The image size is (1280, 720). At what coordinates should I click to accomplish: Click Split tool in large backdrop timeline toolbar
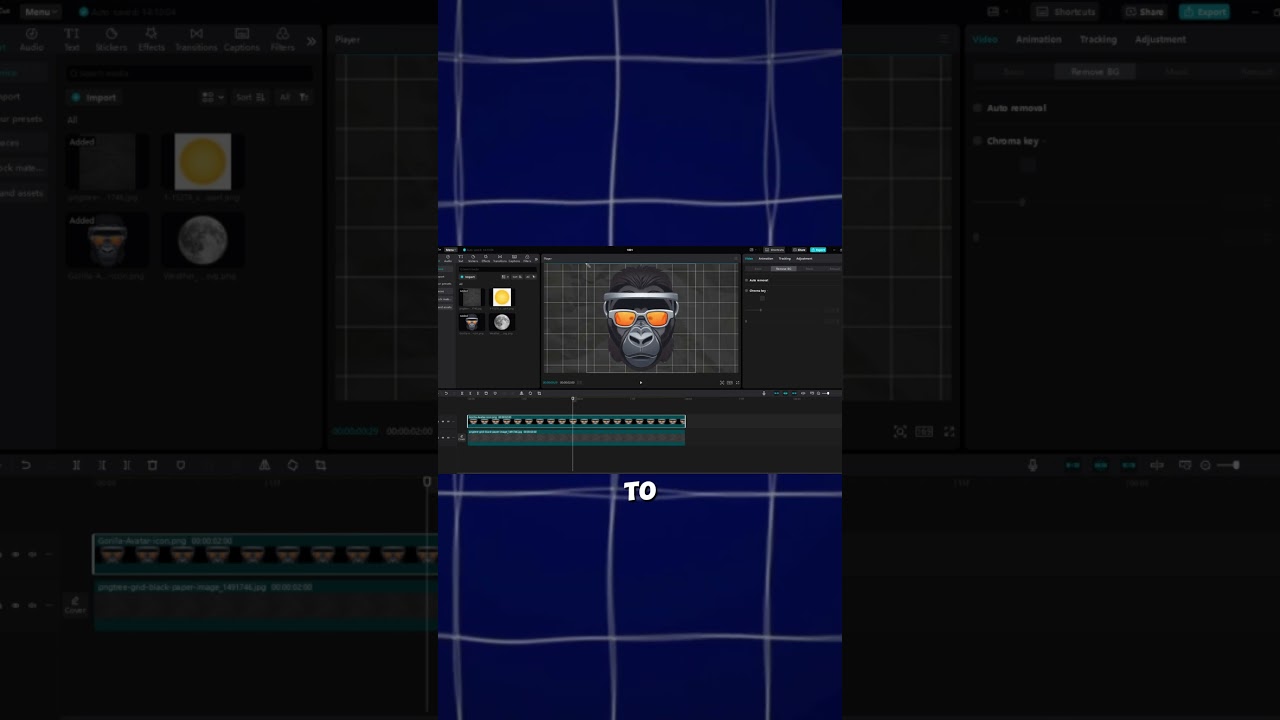76,465
